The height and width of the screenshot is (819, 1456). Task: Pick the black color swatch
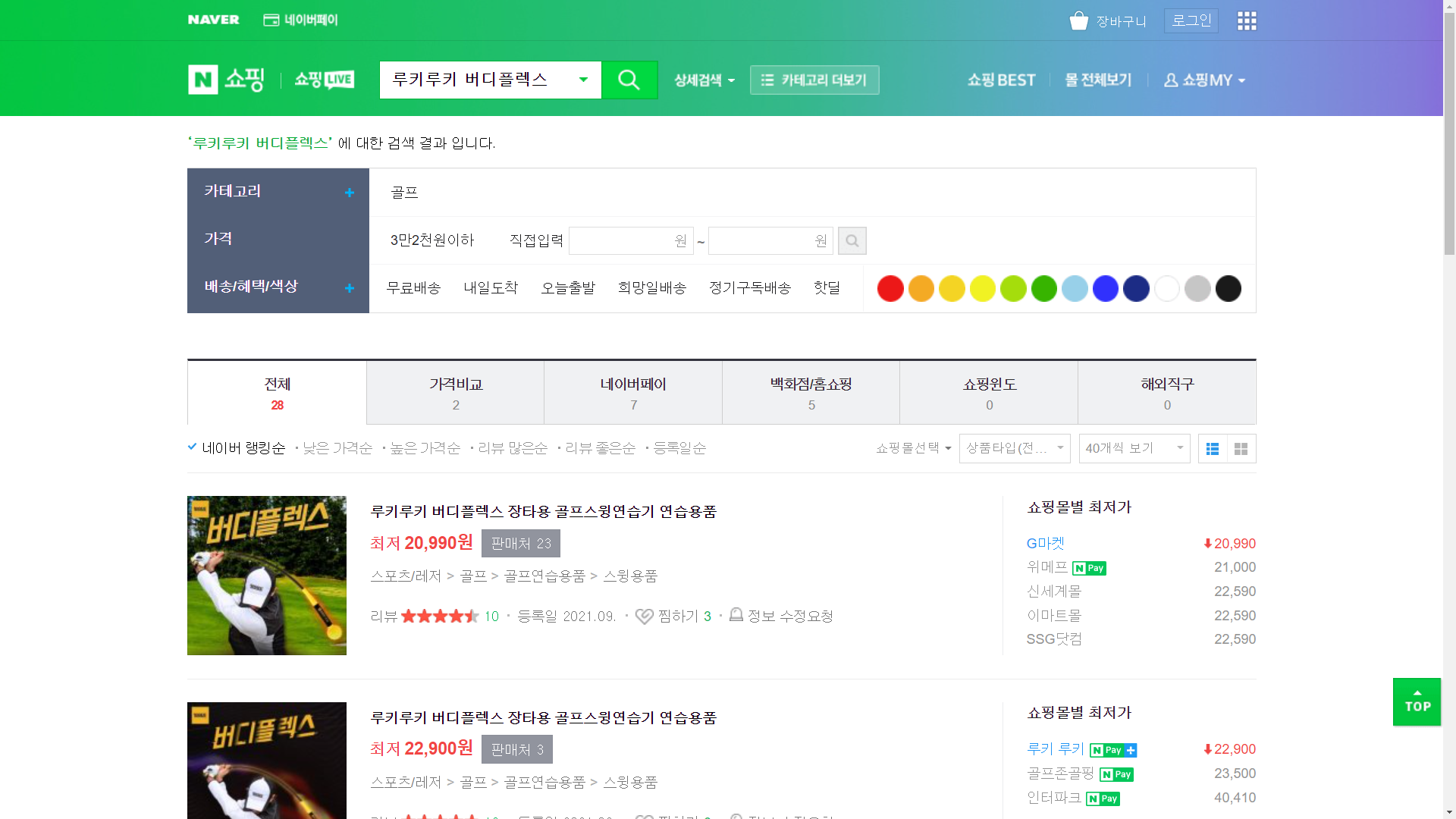pos(1228,289)
